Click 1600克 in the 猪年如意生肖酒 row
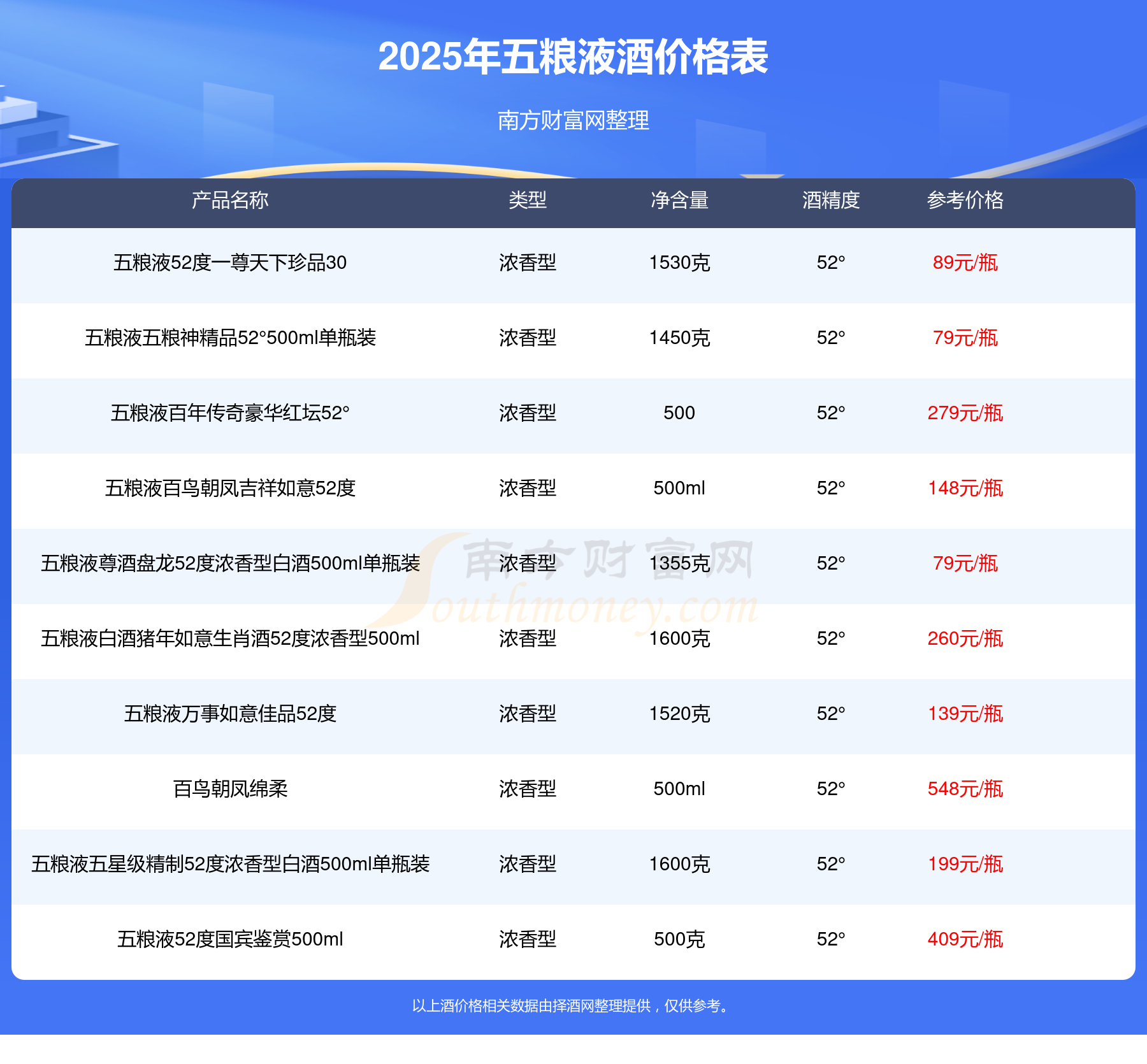 (x=679, y=638)
